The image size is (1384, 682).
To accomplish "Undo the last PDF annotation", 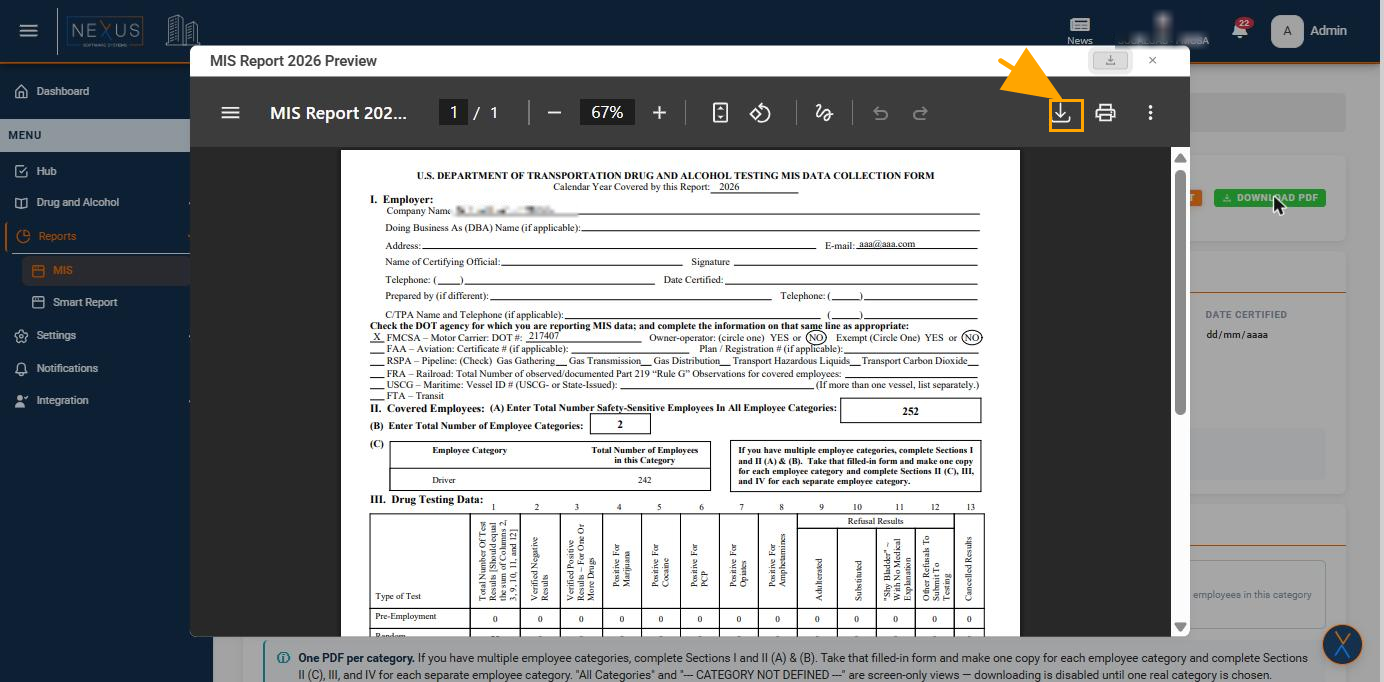I will point(880,113).
